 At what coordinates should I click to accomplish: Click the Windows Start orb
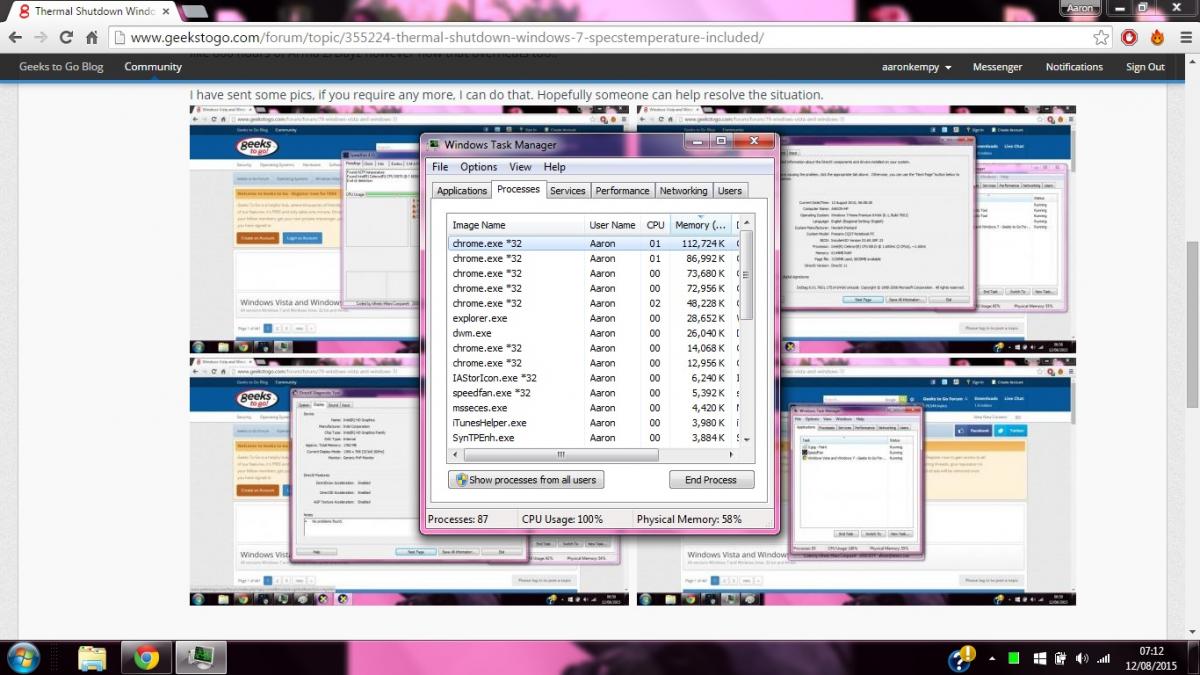coord(23,657)
